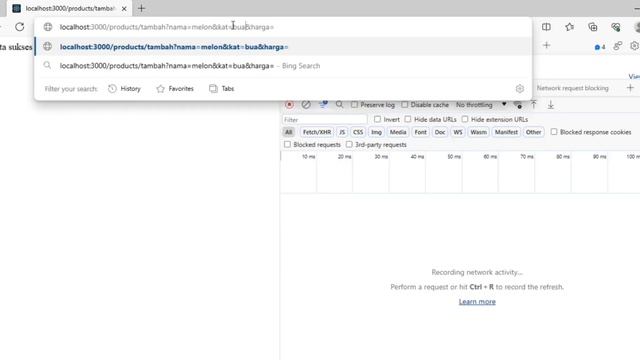Select the Doc request filter
This screenshot has width=640, height=360.
(x=440, y=132)
